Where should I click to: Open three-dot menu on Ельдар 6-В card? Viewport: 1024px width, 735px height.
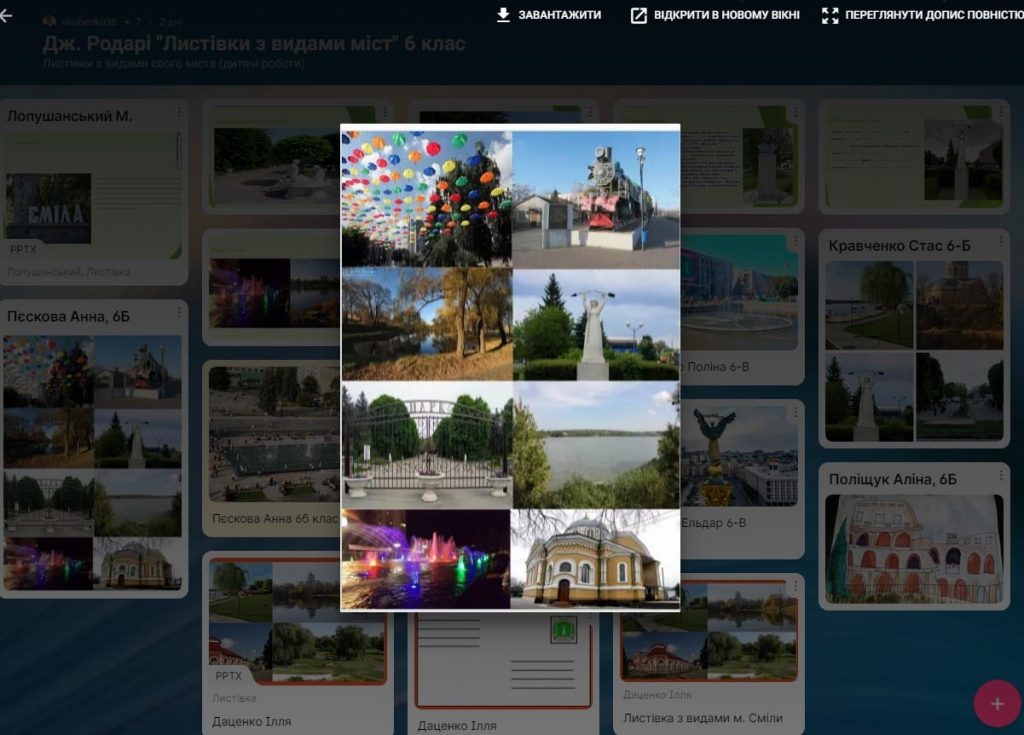point(795,412)
